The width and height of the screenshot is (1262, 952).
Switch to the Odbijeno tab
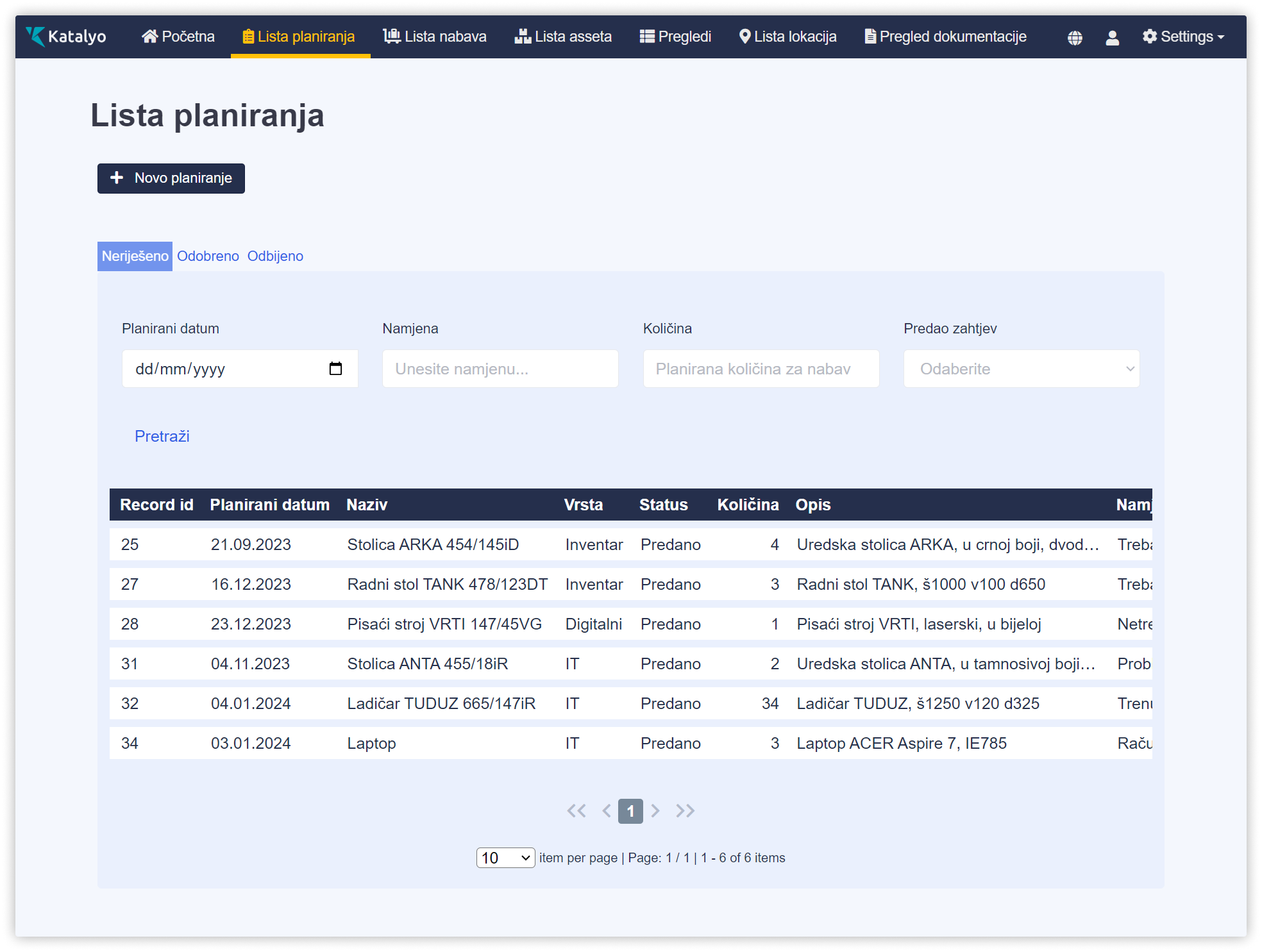275,256
